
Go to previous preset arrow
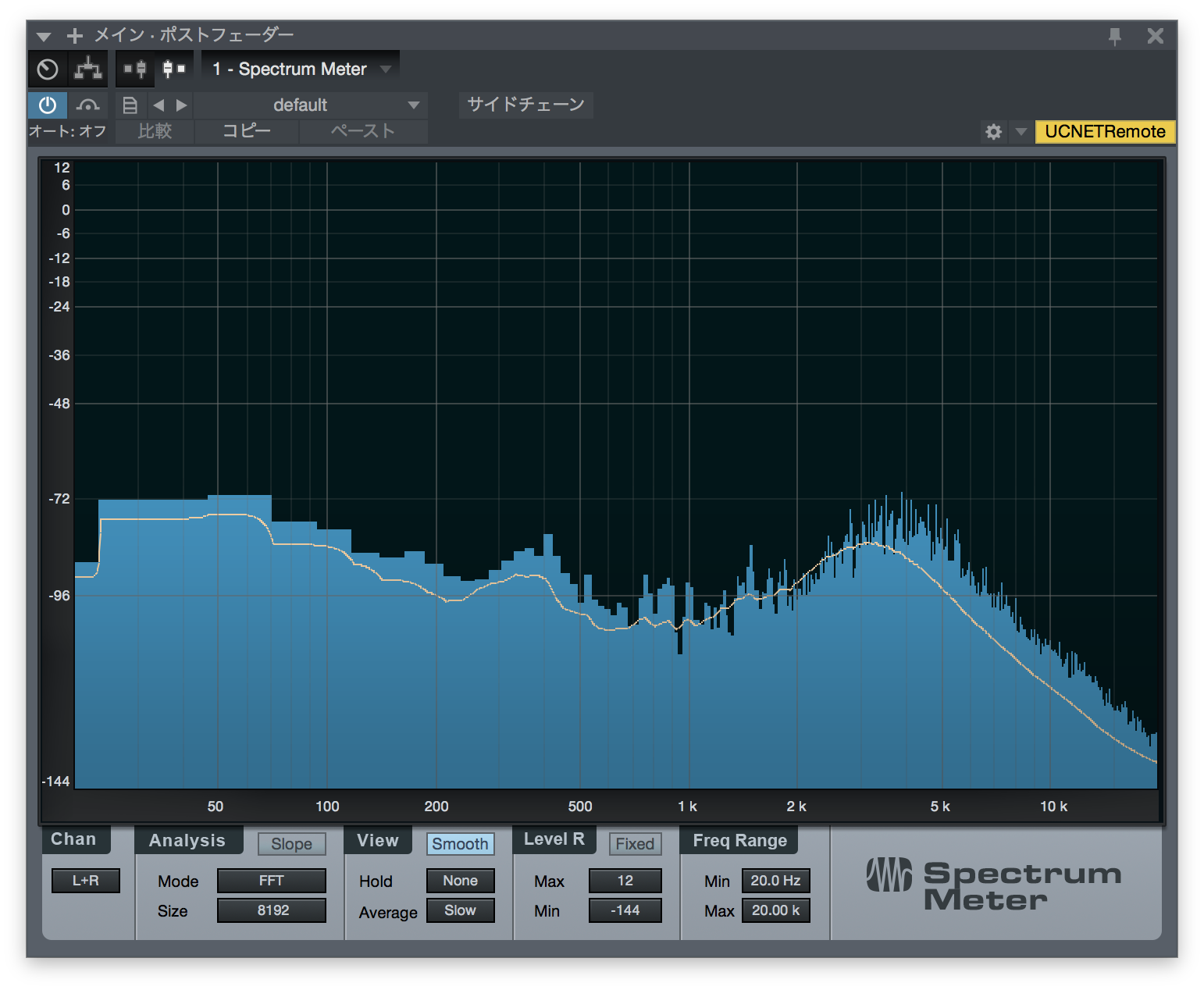pos(159,105)
